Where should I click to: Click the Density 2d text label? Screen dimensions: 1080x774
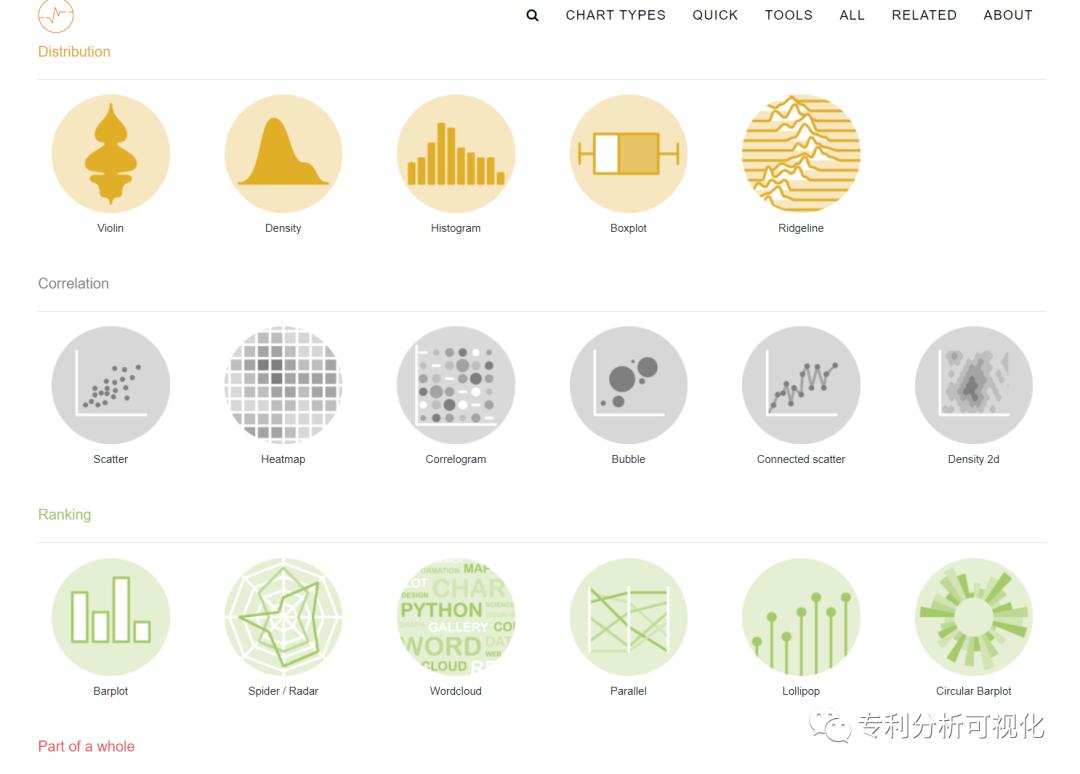pos(973,459)
